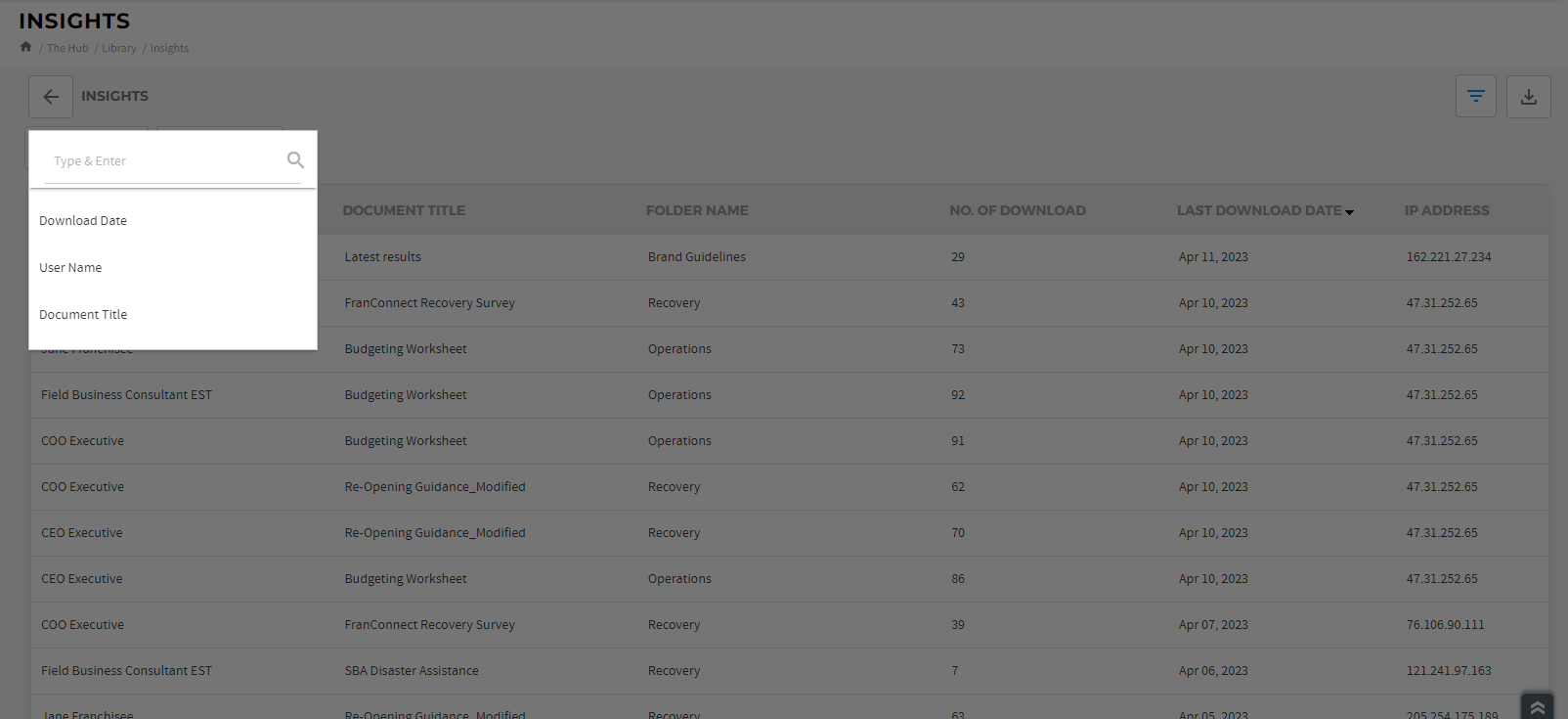Click the scroll-to-top double chevron button
Viewport: 1568px width, 719px height.
coord(1537,706)
